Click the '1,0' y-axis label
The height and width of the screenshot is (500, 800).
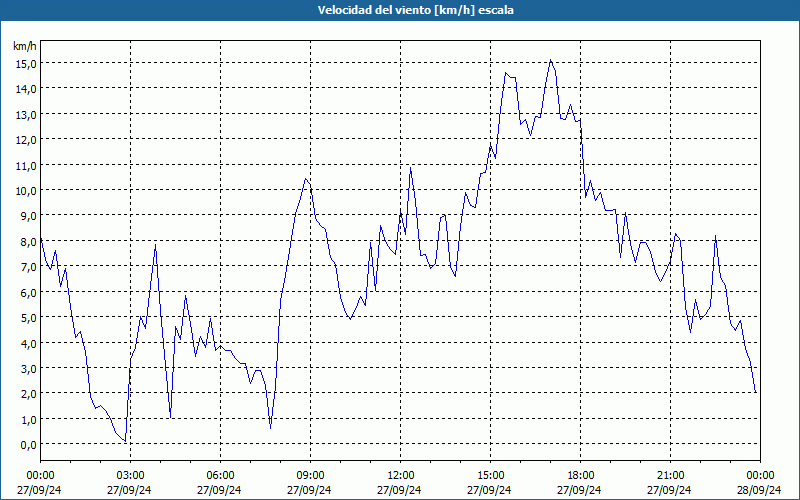coord(28,419)
